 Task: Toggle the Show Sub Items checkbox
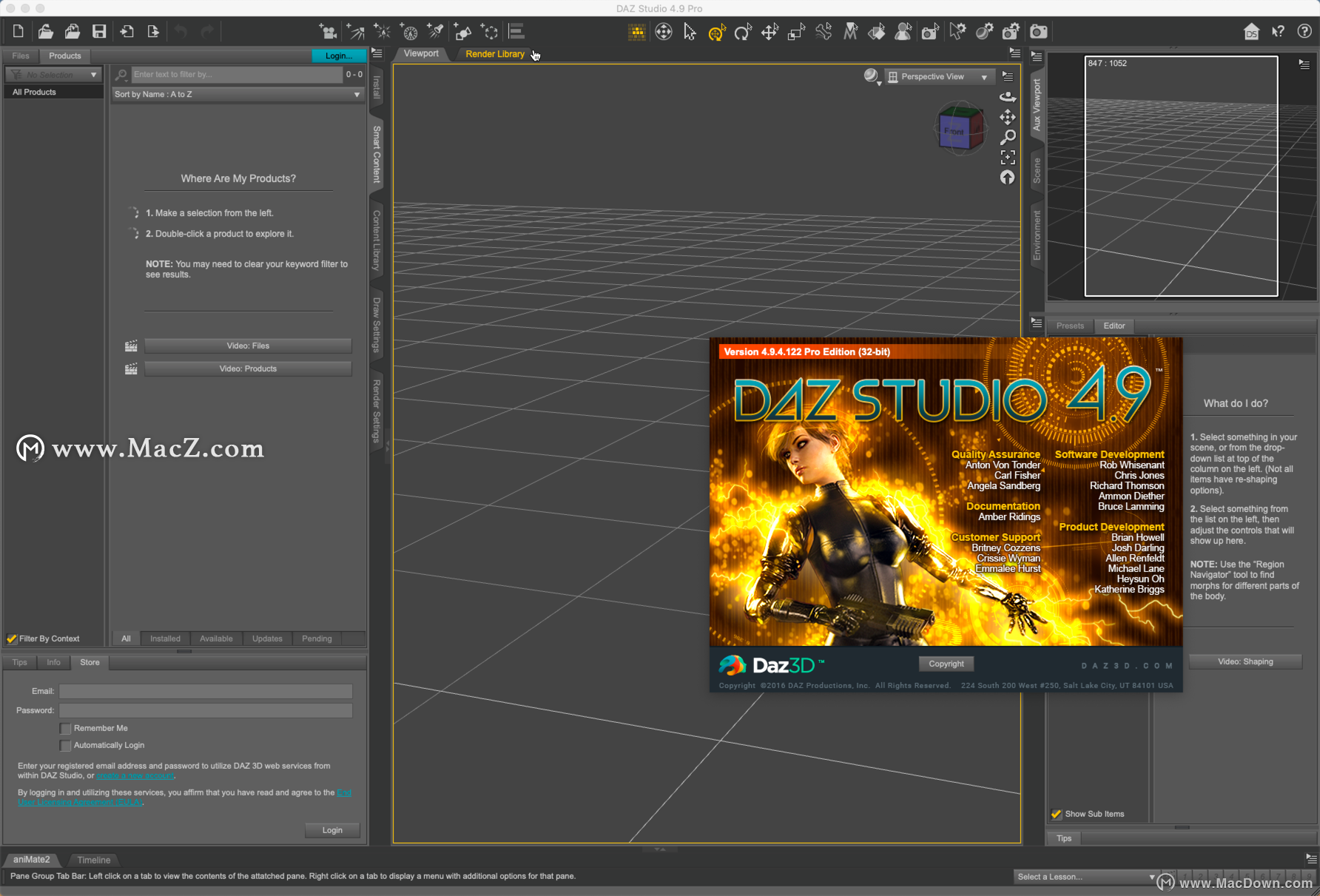pos(1057,814)
